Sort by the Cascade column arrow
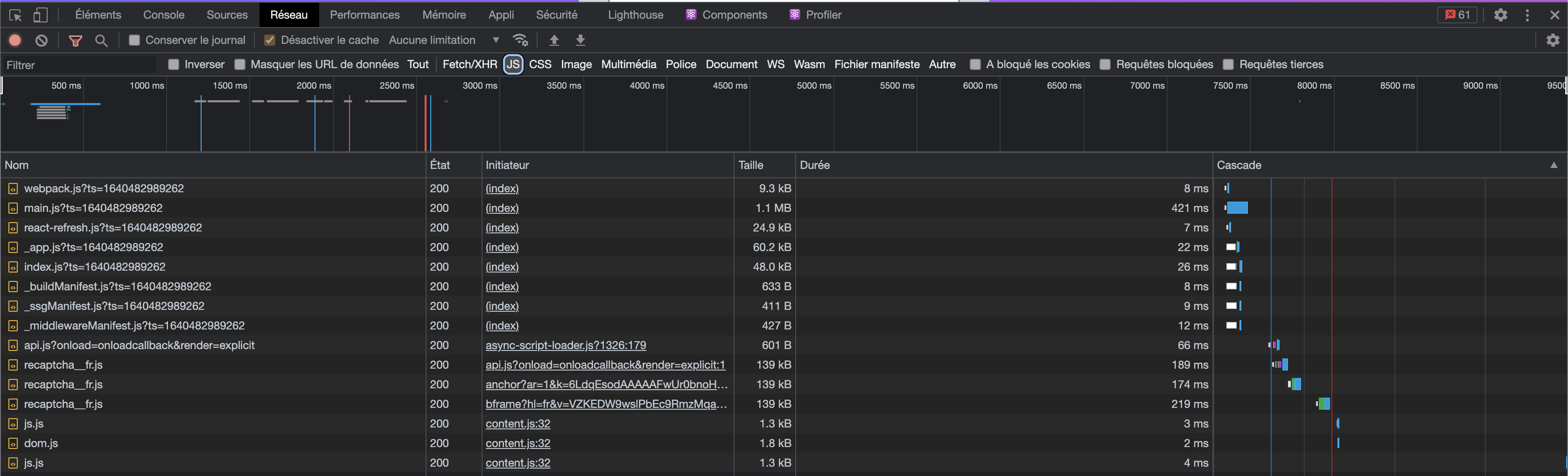The height and width of the screenshot is (476, 1568). click(x=1554, y=165)
